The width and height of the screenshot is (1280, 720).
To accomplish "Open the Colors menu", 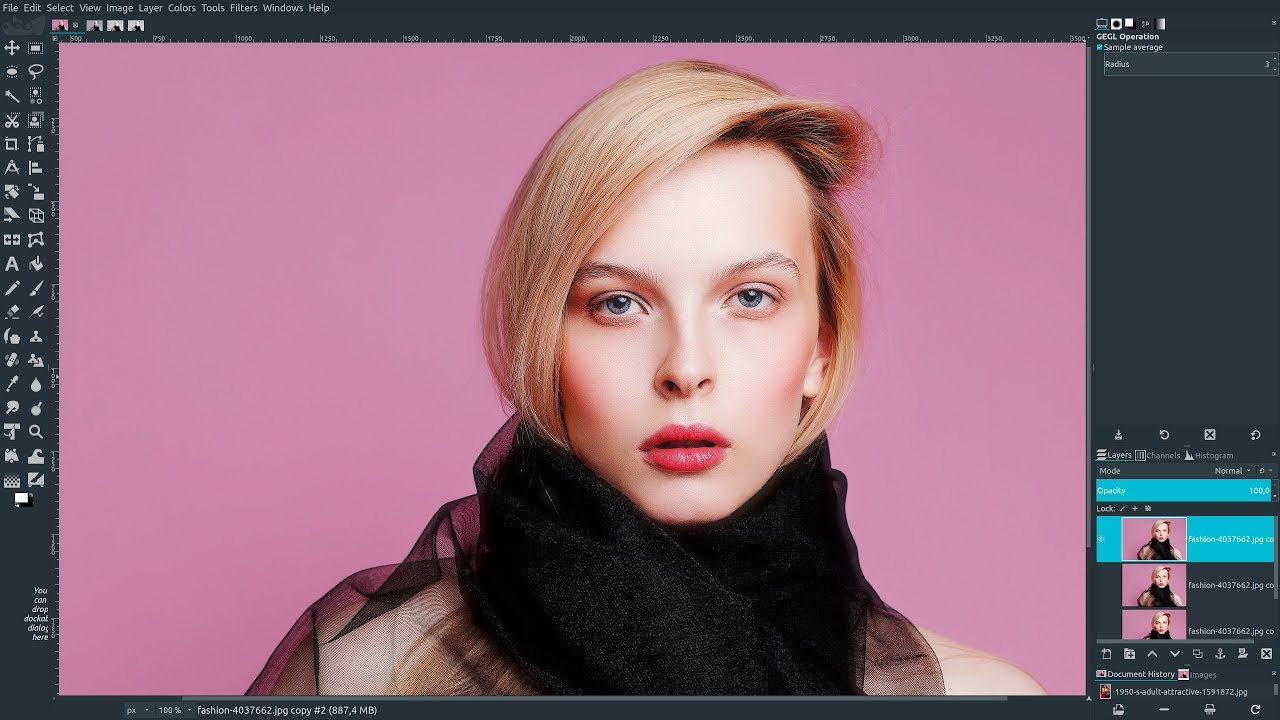I will coord(182,7).
